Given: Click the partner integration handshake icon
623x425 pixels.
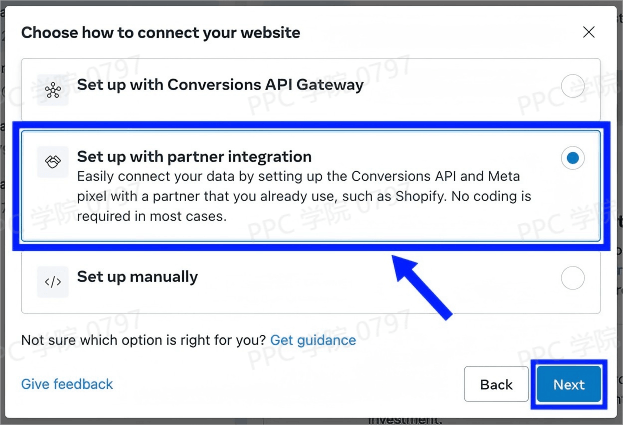Looking at the screenshot, I should pyautogui.click(x=53, y=159).
